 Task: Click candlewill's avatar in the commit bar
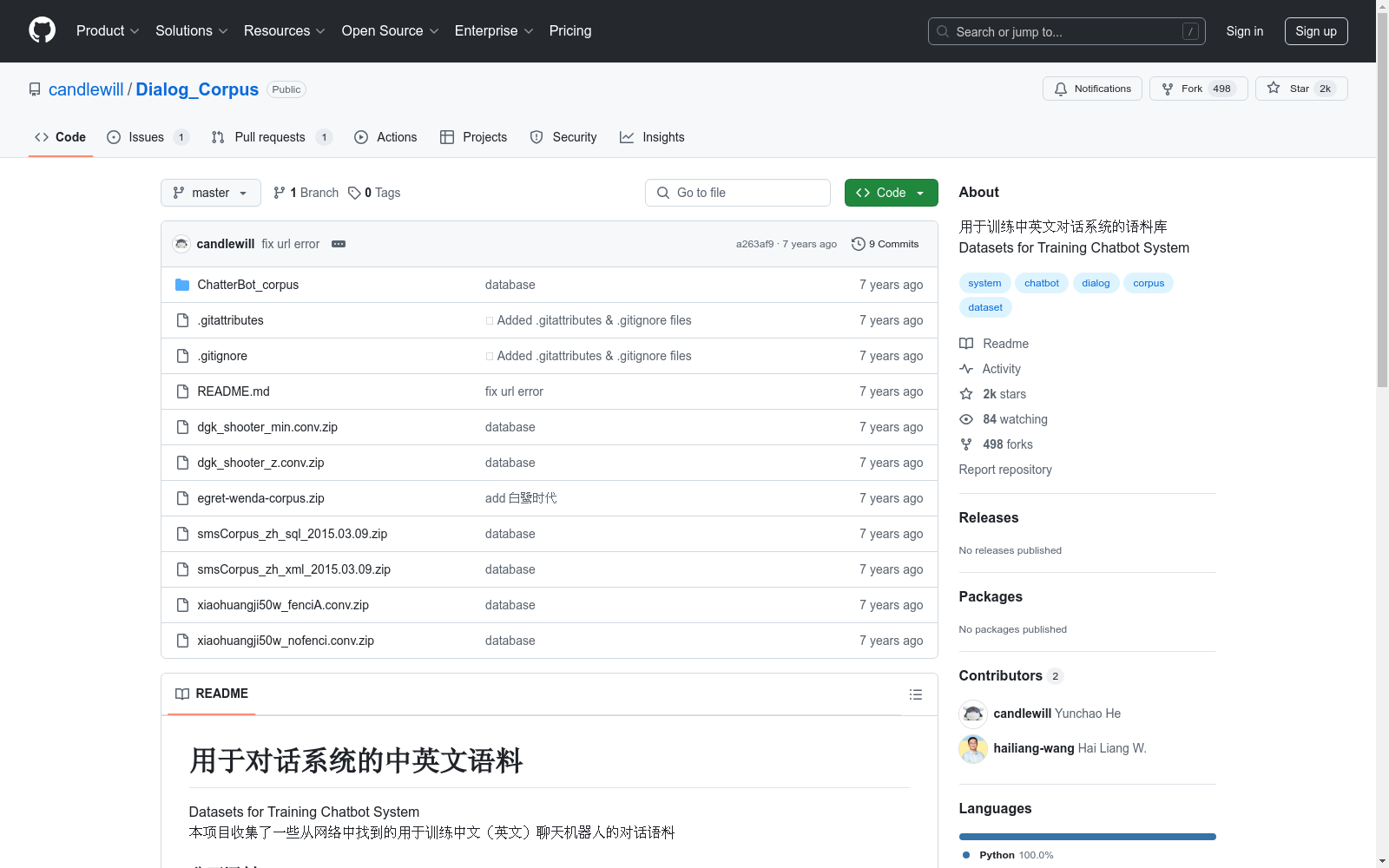(x=181, y=244)
